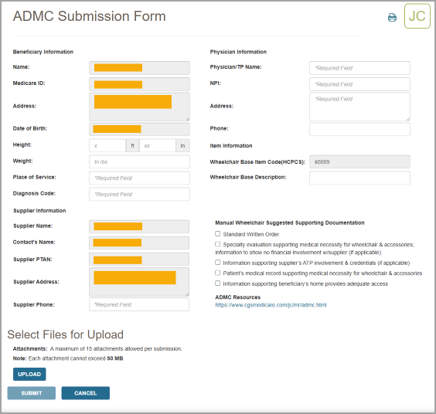Enable supplier's ATP involvement & credentials checkbox

click(x=218, y=262)
